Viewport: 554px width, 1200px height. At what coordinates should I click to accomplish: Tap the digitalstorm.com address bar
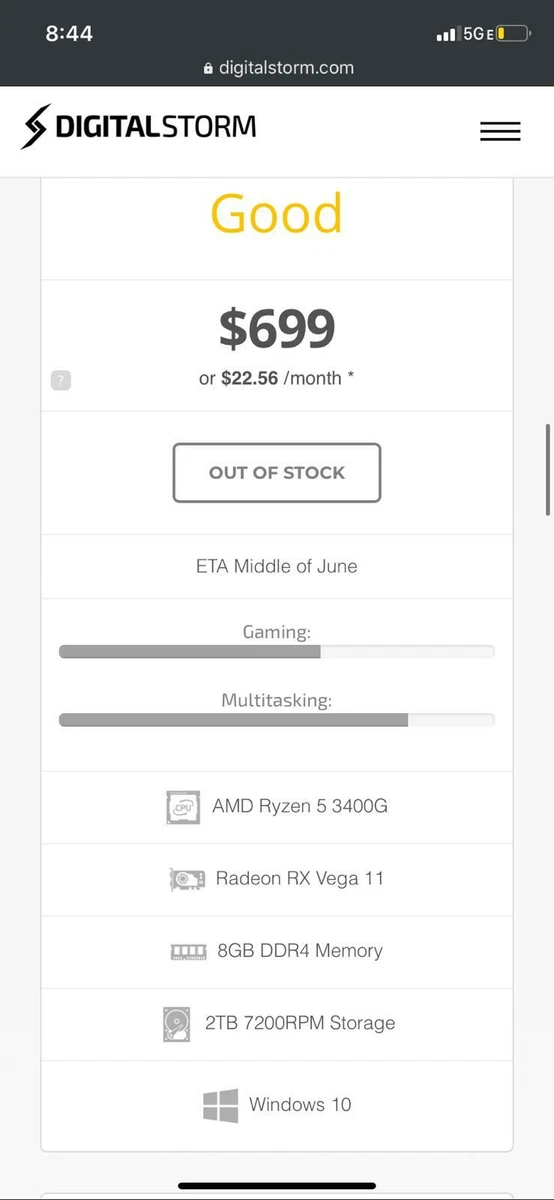(277, 68)
